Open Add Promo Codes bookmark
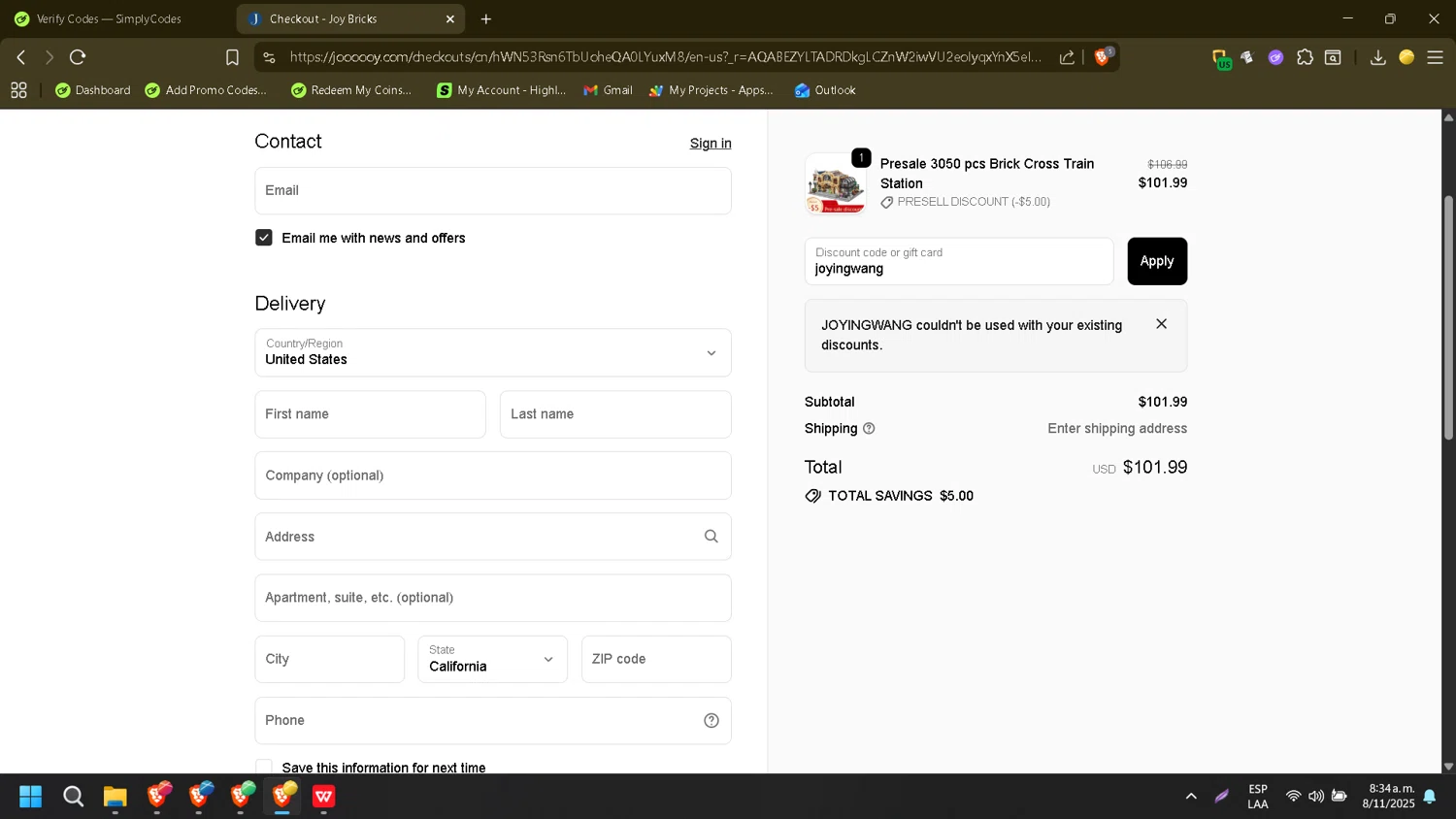Screen dimensions: 1456x819 206,90
